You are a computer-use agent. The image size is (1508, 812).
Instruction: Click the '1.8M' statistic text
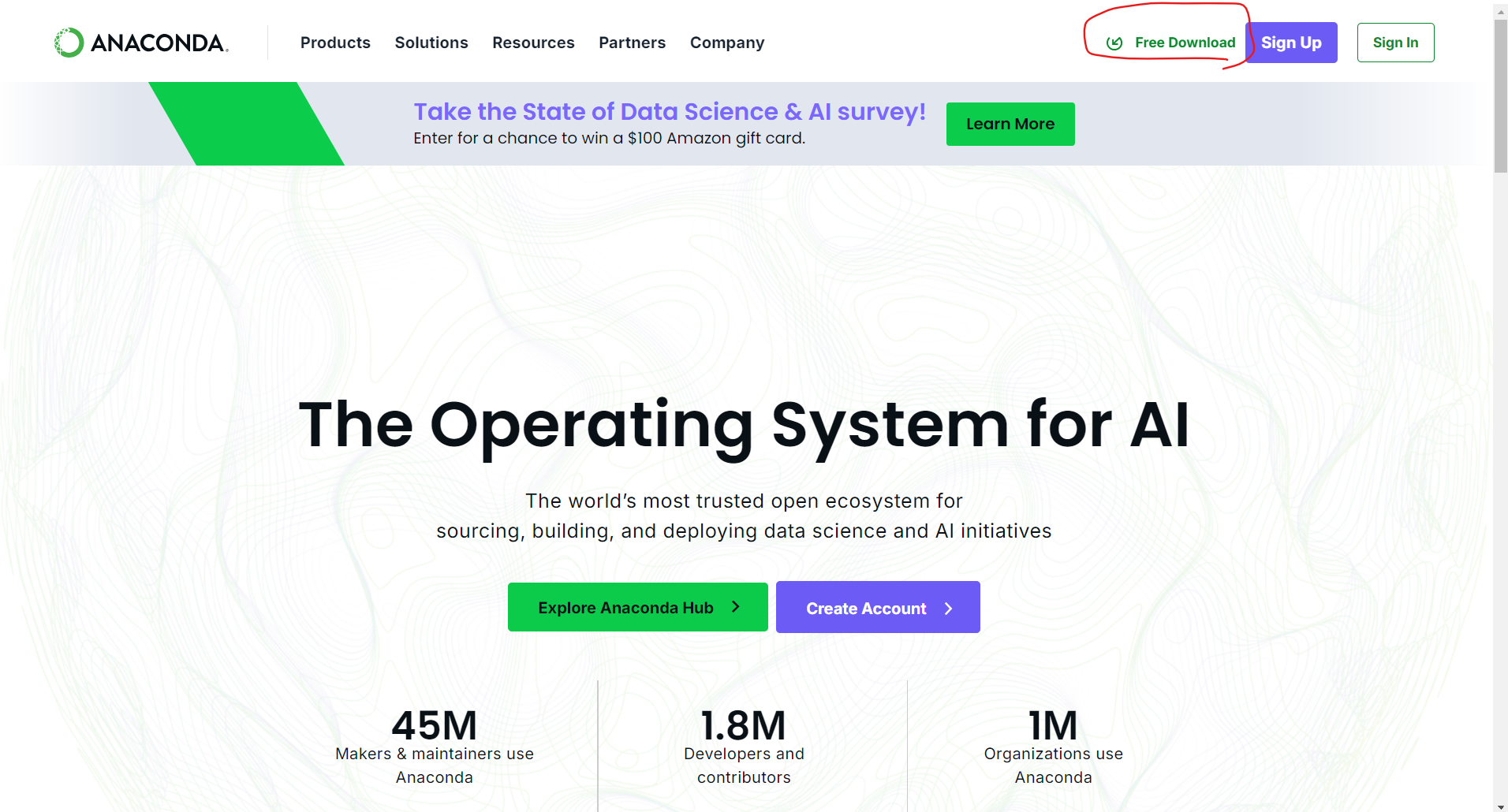point(744,725)
